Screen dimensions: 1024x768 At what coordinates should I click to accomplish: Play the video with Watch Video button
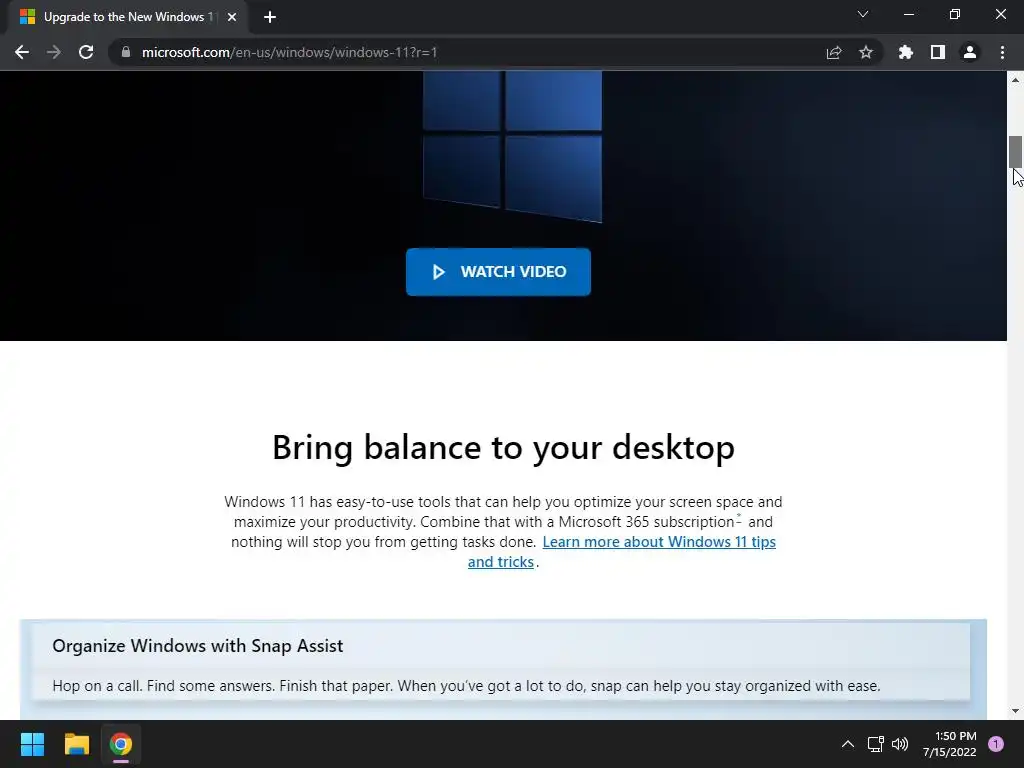point(498,272)
